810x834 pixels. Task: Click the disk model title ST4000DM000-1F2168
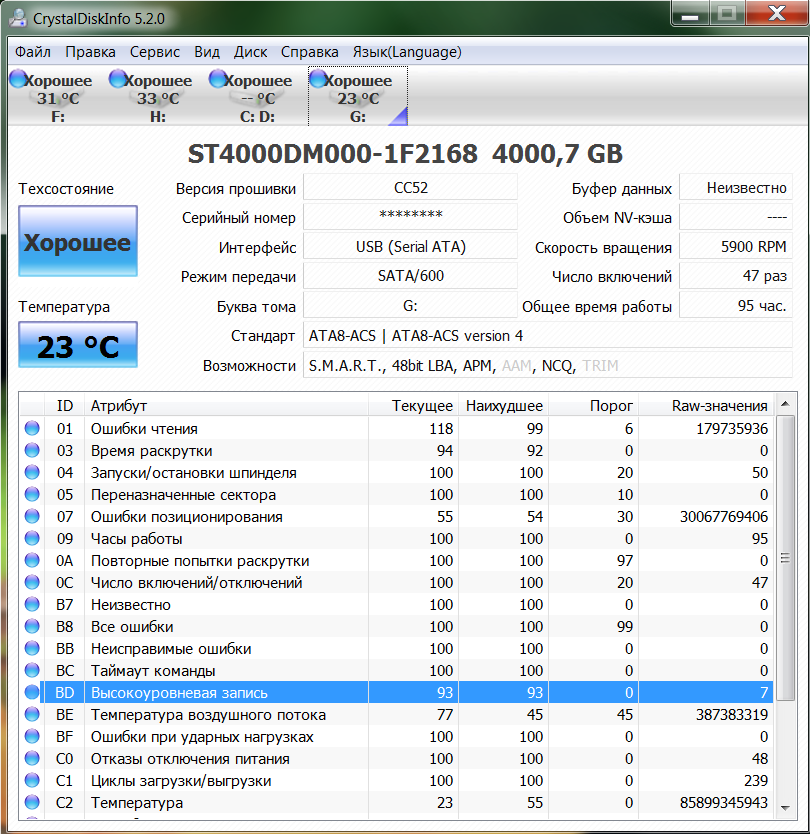[332, 154]
